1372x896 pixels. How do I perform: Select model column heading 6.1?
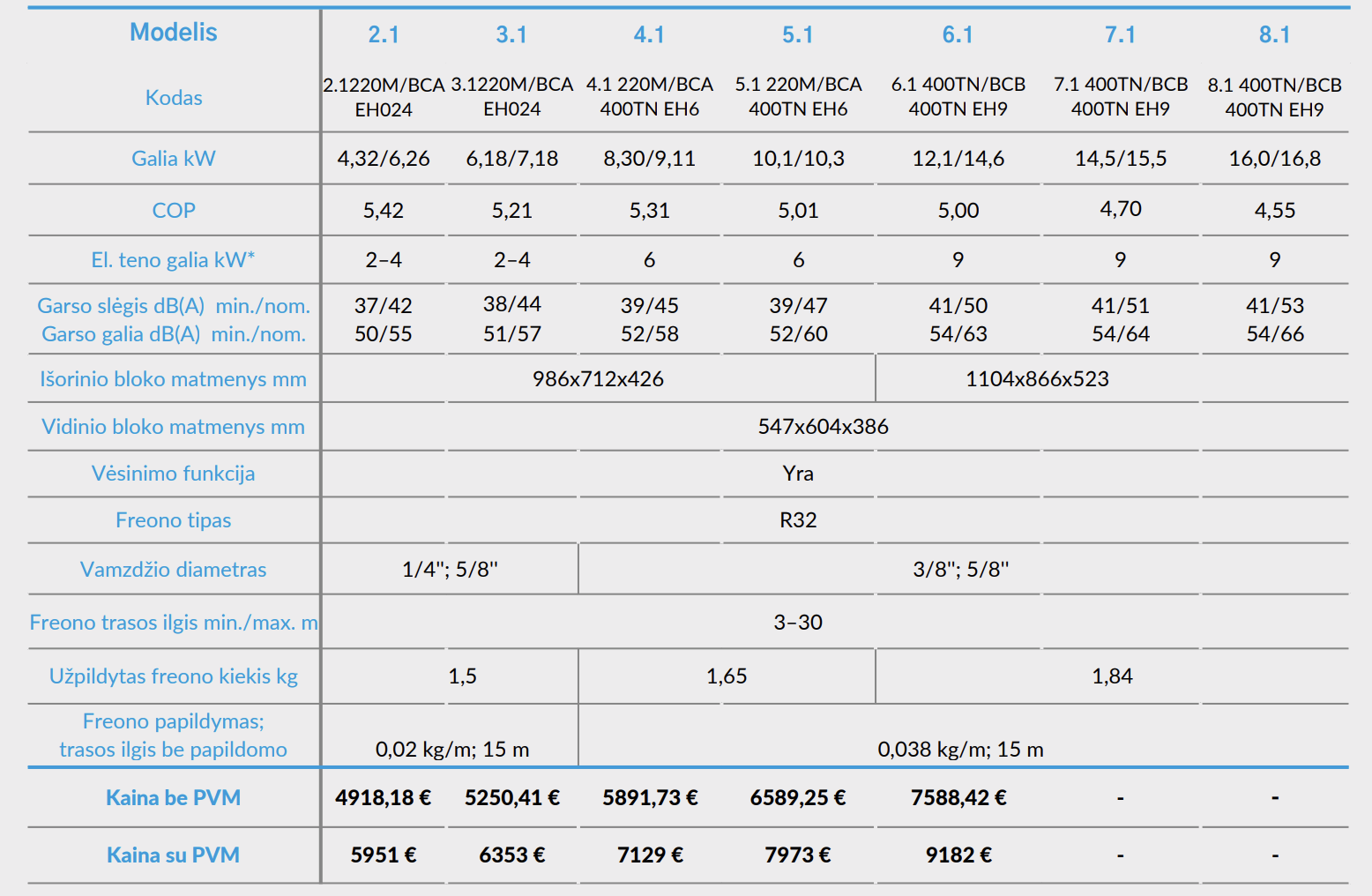958,34
